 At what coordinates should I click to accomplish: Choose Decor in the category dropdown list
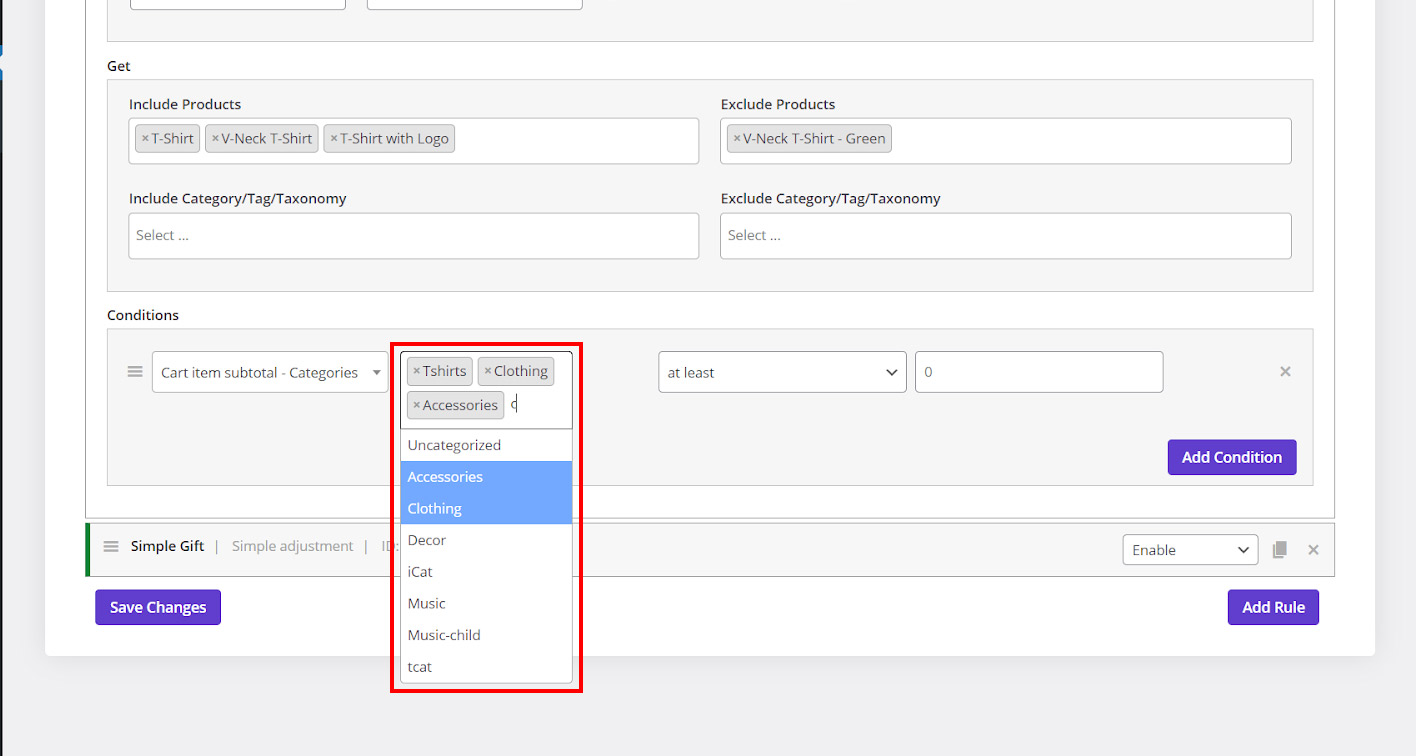427,540
